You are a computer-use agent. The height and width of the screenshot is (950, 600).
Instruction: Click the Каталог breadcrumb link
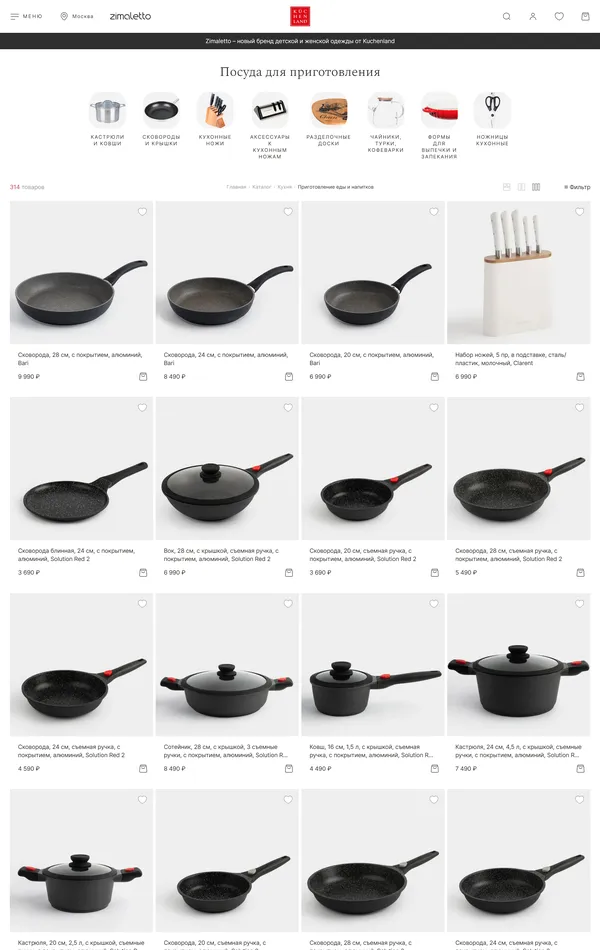262,187
